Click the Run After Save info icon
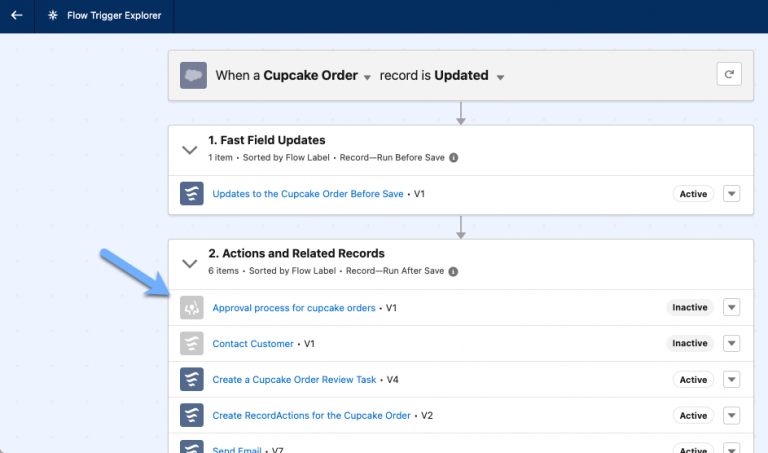 tap(454, 271)
